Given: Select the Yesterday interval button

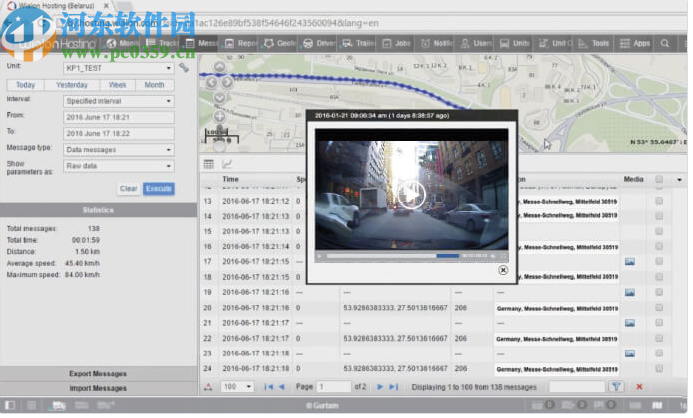Looking at the screenshot, I should (72, 85).
